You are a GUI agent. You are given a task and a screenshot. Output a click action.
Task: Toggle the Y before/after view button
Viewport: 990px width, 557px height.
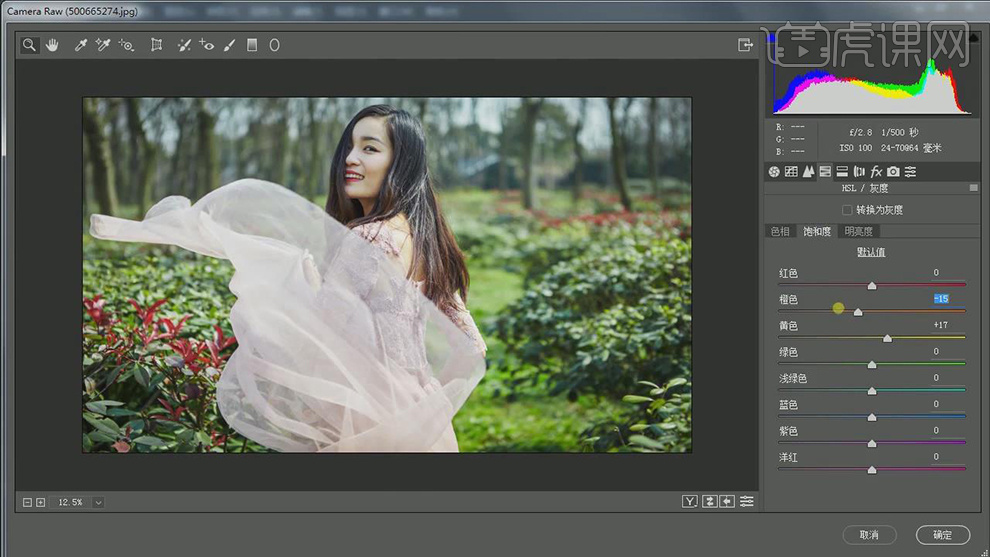pos(689,501)
